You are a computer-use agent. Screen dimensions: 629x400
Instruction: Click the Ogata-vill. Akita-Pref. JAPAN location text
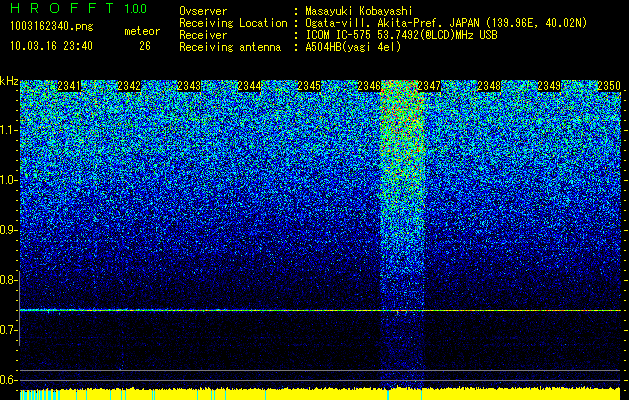click(x=446, y=23)
